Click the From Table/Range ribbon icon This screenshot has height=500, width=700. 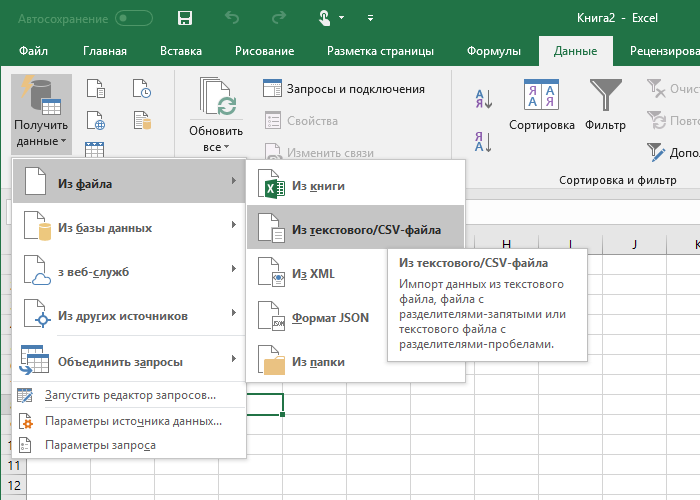tap(95, 149)
